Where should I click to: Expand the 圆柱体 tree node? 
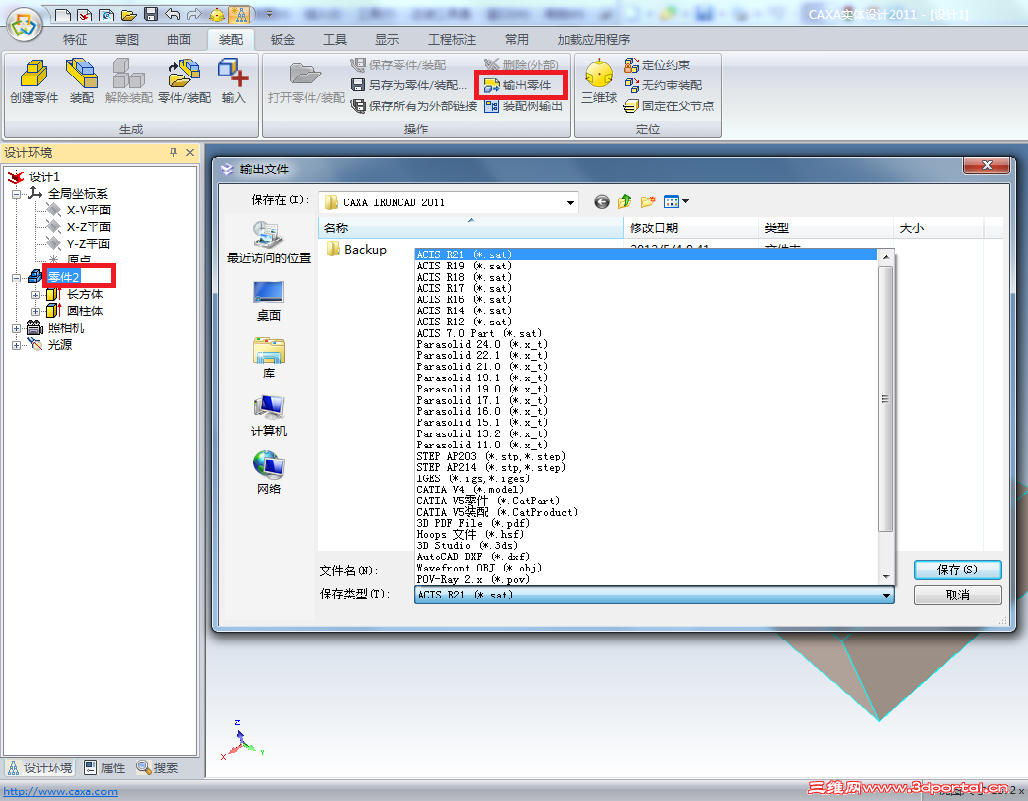click(x=35, y=311)
